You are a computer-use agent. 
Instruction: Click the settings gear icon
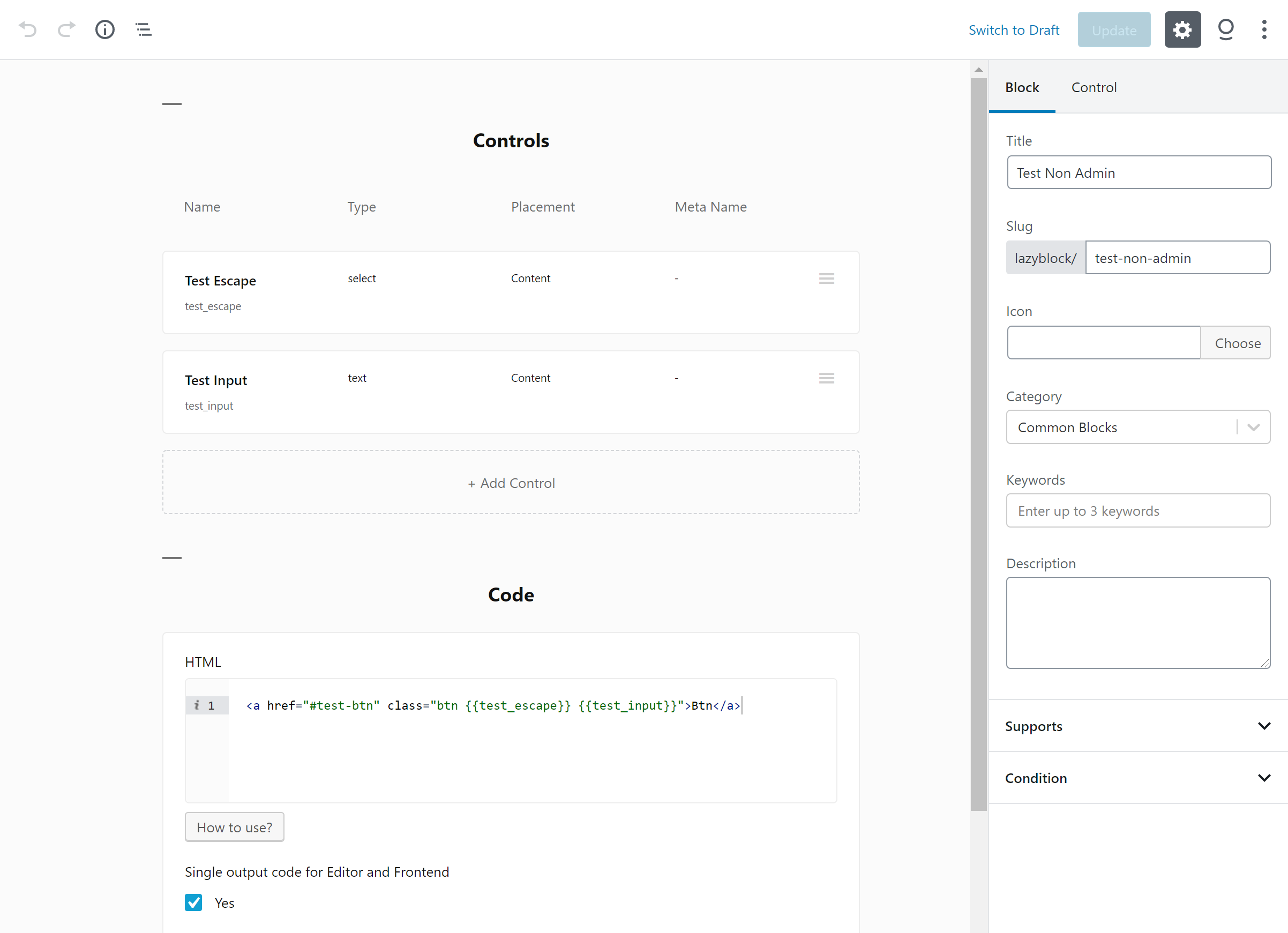click(x=1182, y=30)
